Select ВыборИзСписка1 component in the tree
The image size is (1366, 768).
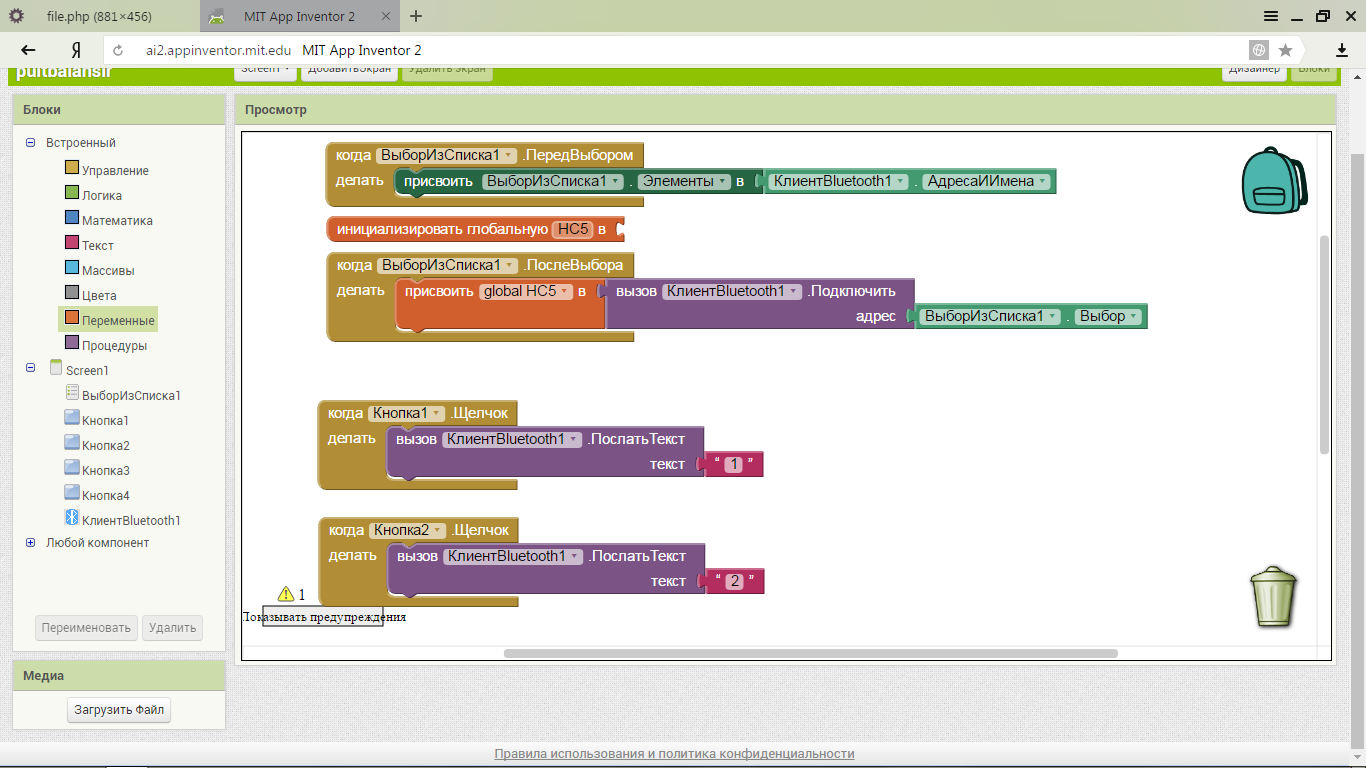pos(130,395)
